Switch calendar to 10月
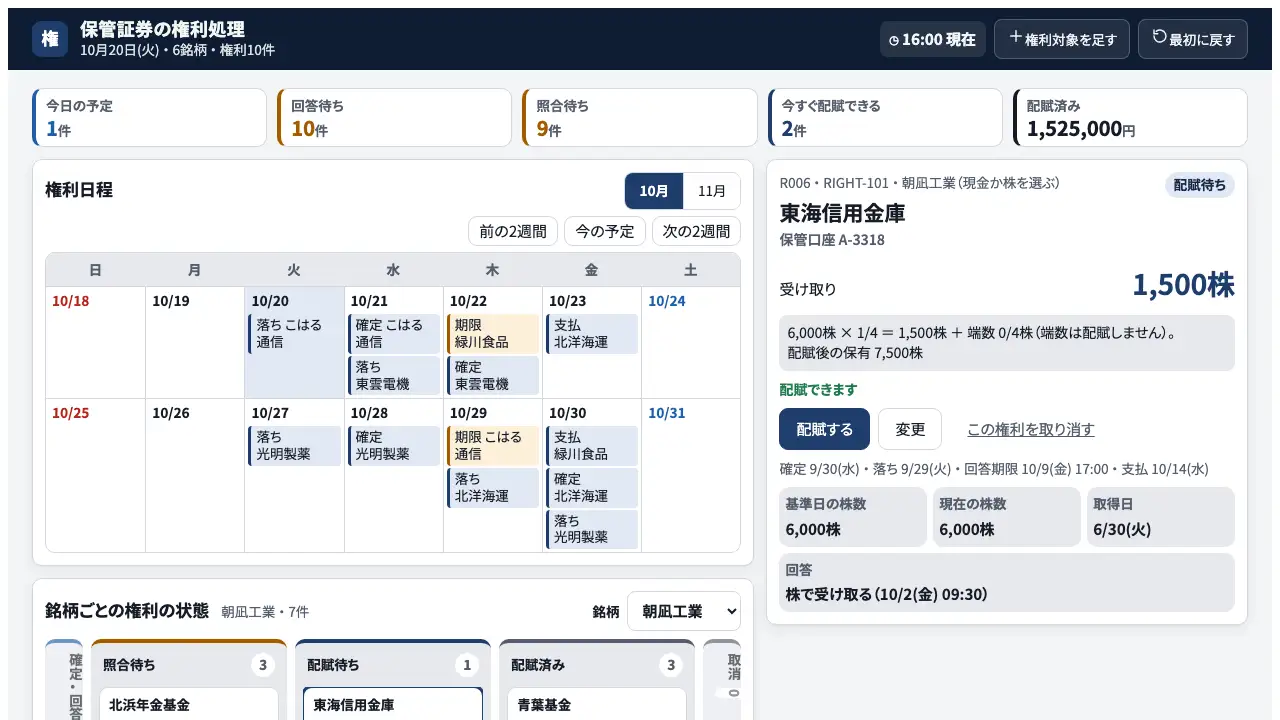This screenshot has height=720, width=1280. click(x=654, y=191)
